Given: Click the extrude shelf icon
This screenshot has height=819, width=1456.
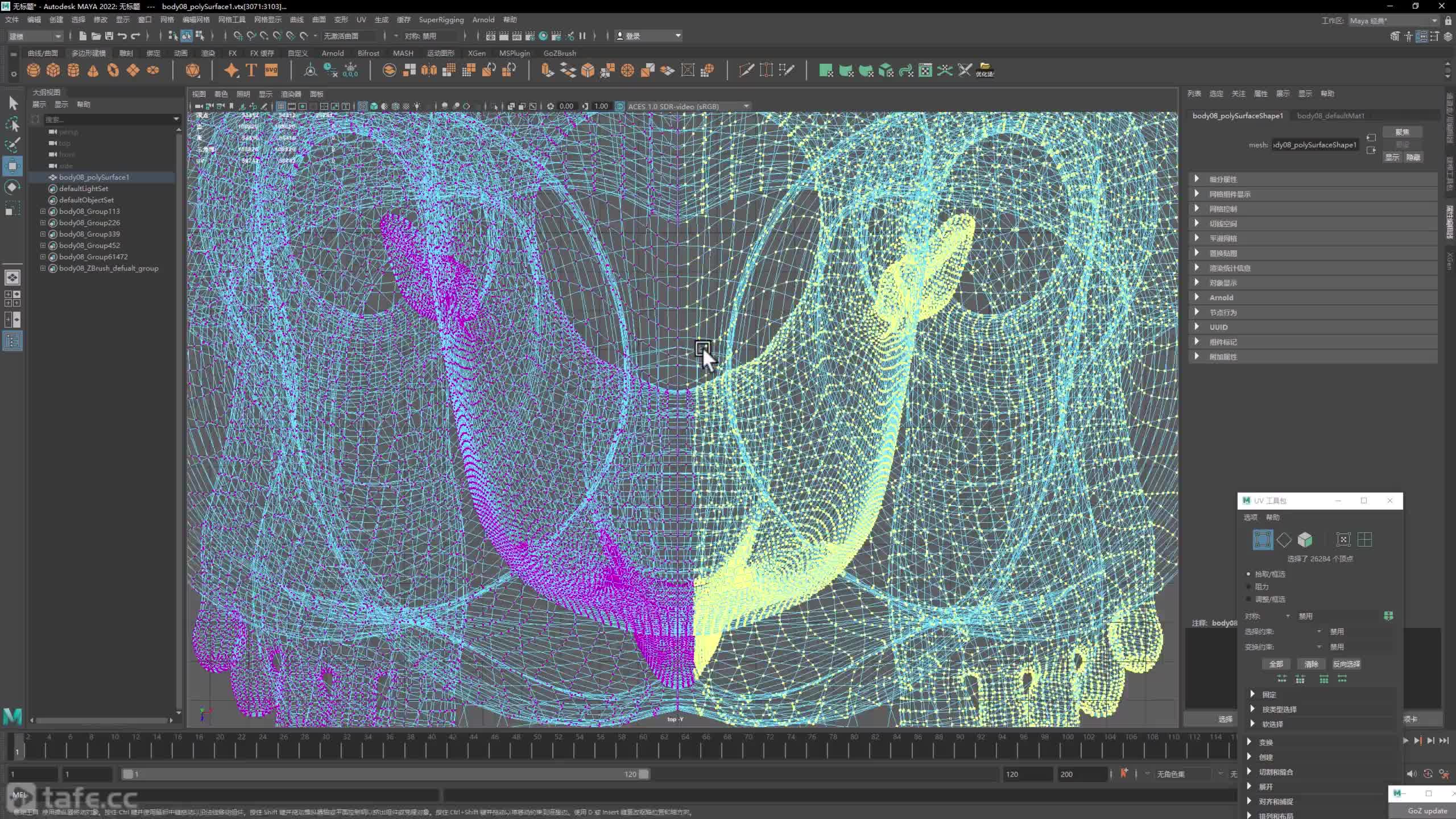Looking at the screenshot, I should pos(547,71).
